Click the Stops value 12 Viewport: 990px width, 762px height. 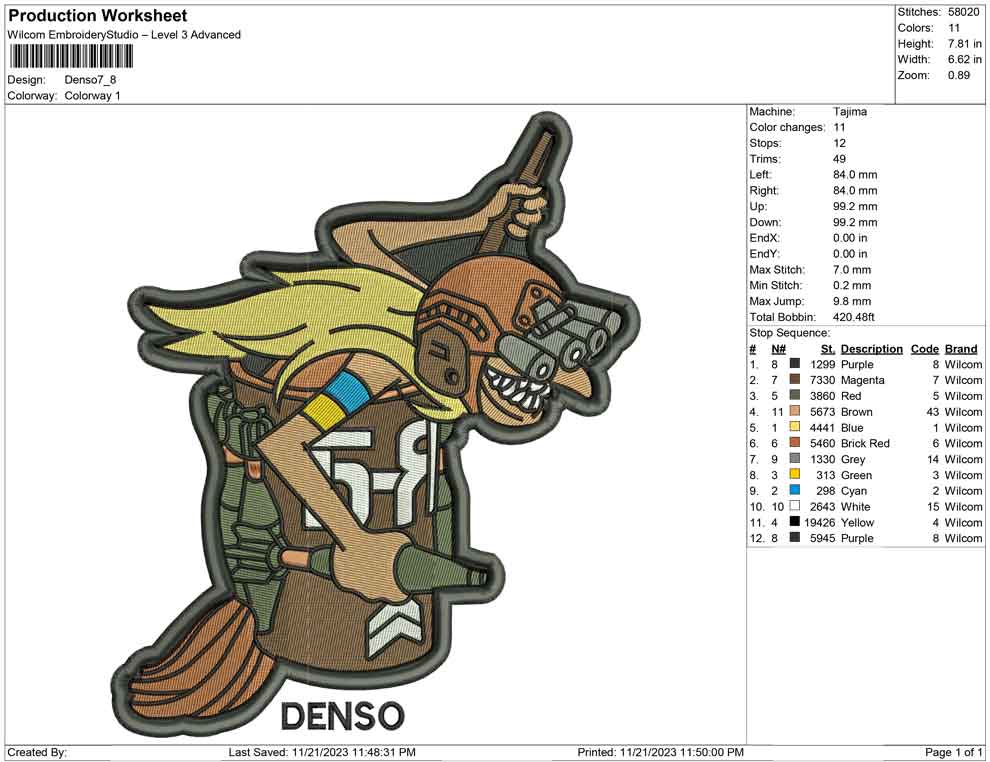click(x=839, y=143)
